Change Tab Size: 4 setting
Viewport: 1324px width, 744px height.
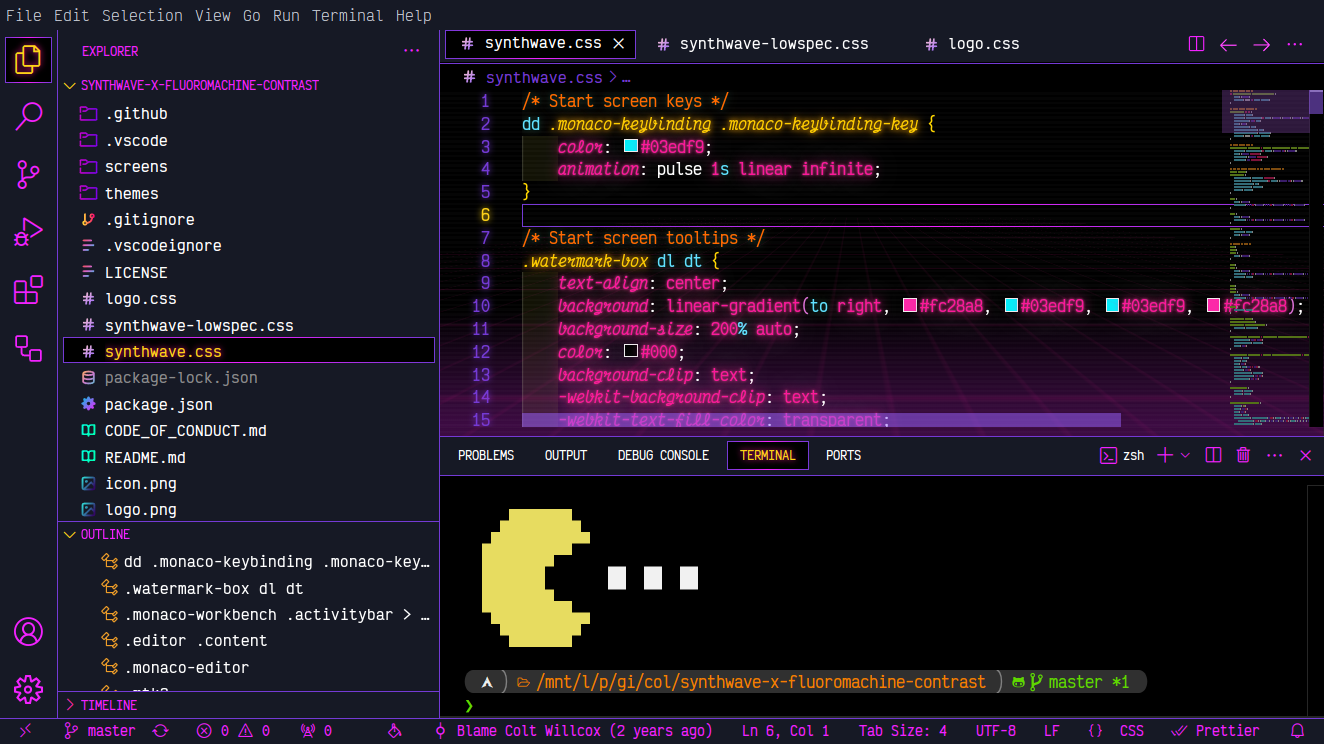coord(903,731)
